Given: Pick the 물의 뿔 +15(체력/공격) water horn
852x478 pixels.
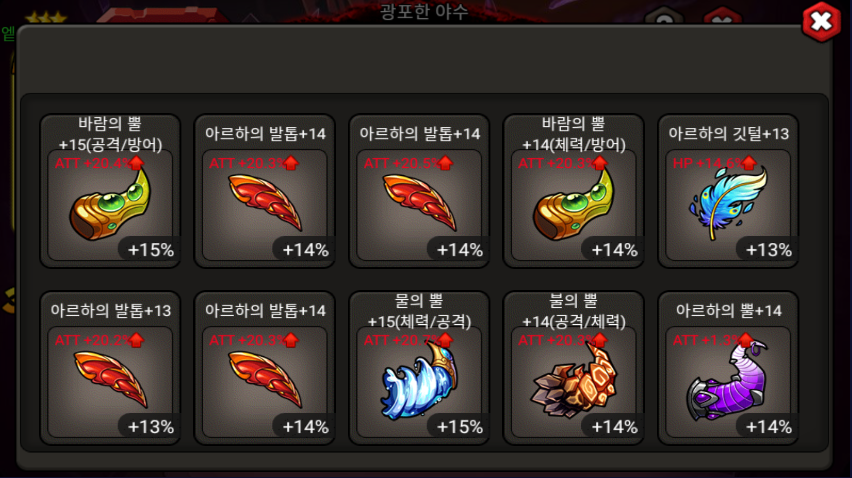Looking at the screenshot, I should [419, 368].
